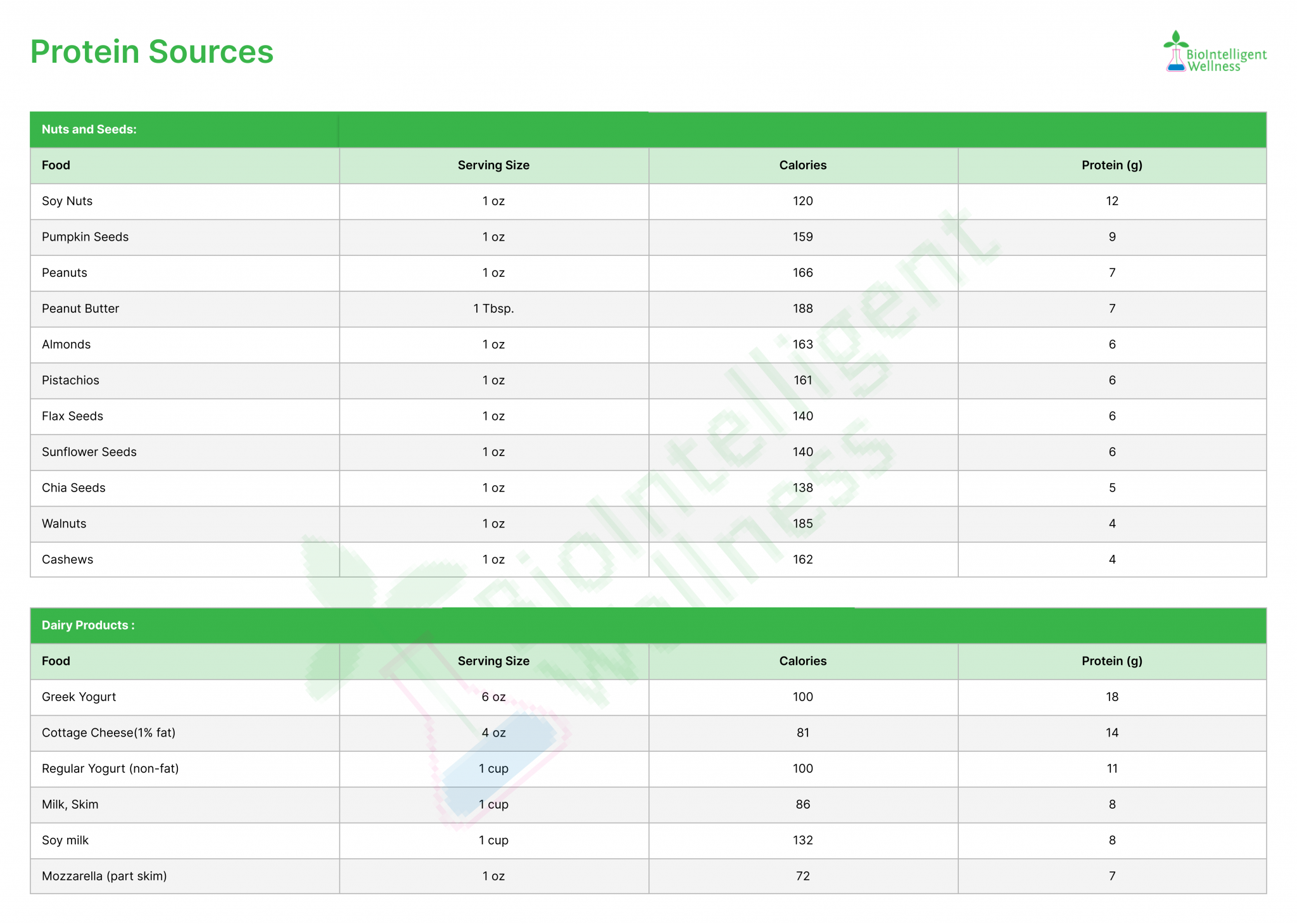Click the Almonds calories value 163

coord(802,345)
